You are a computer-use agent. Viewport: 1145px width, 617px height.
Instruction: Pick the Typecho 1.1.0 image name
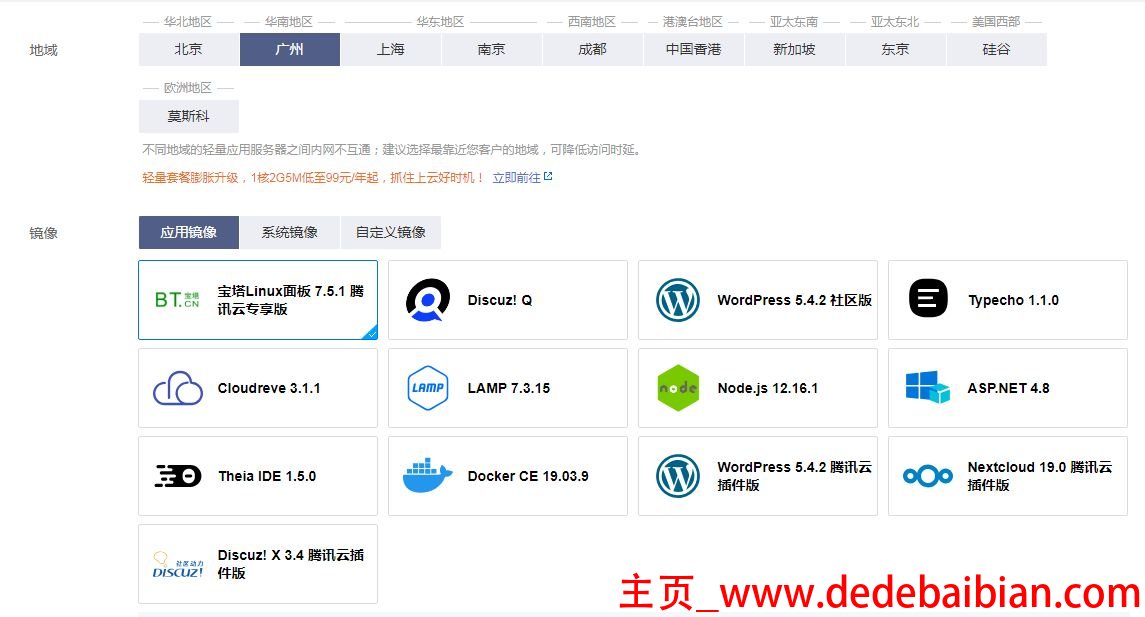pyautogui.click(x=1013, y=300)
